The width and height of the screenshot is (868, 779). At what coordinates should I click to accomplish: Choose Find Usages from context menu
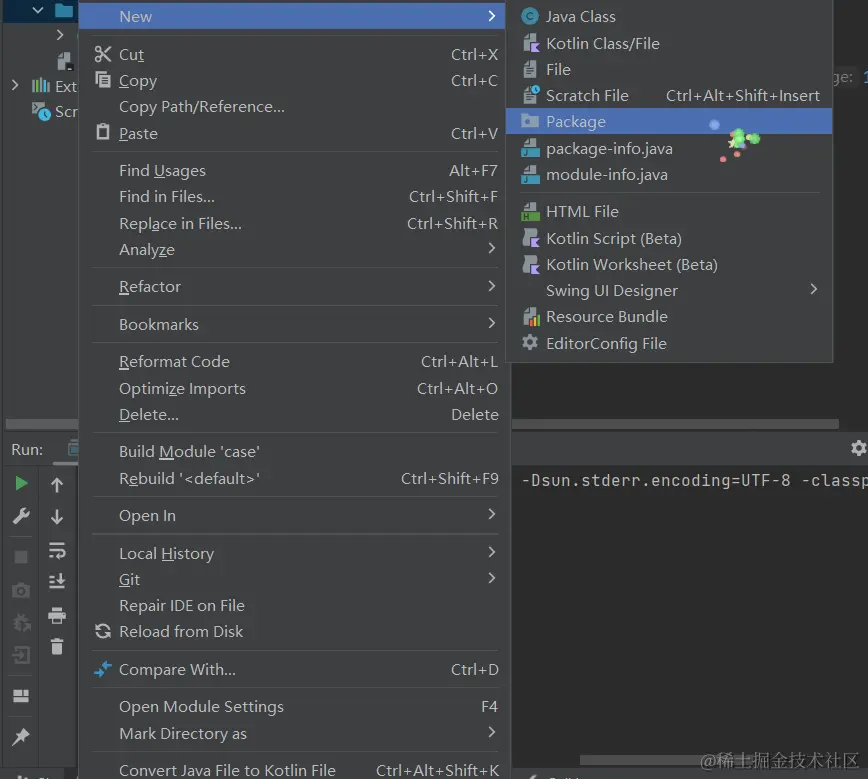click(296, 171)
